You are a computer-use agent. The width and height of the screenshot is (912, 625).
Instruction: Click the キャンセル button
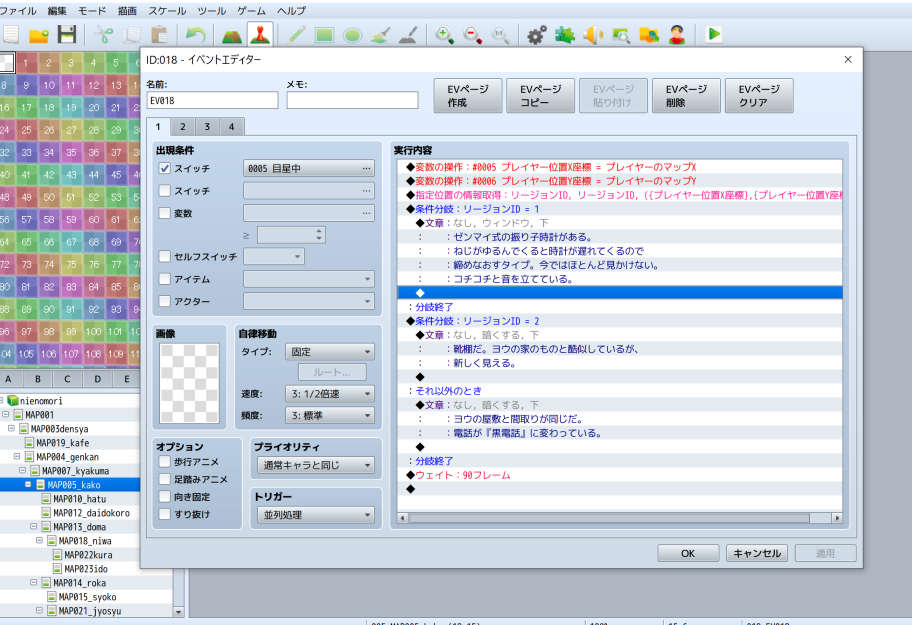(x=757, y=553)
